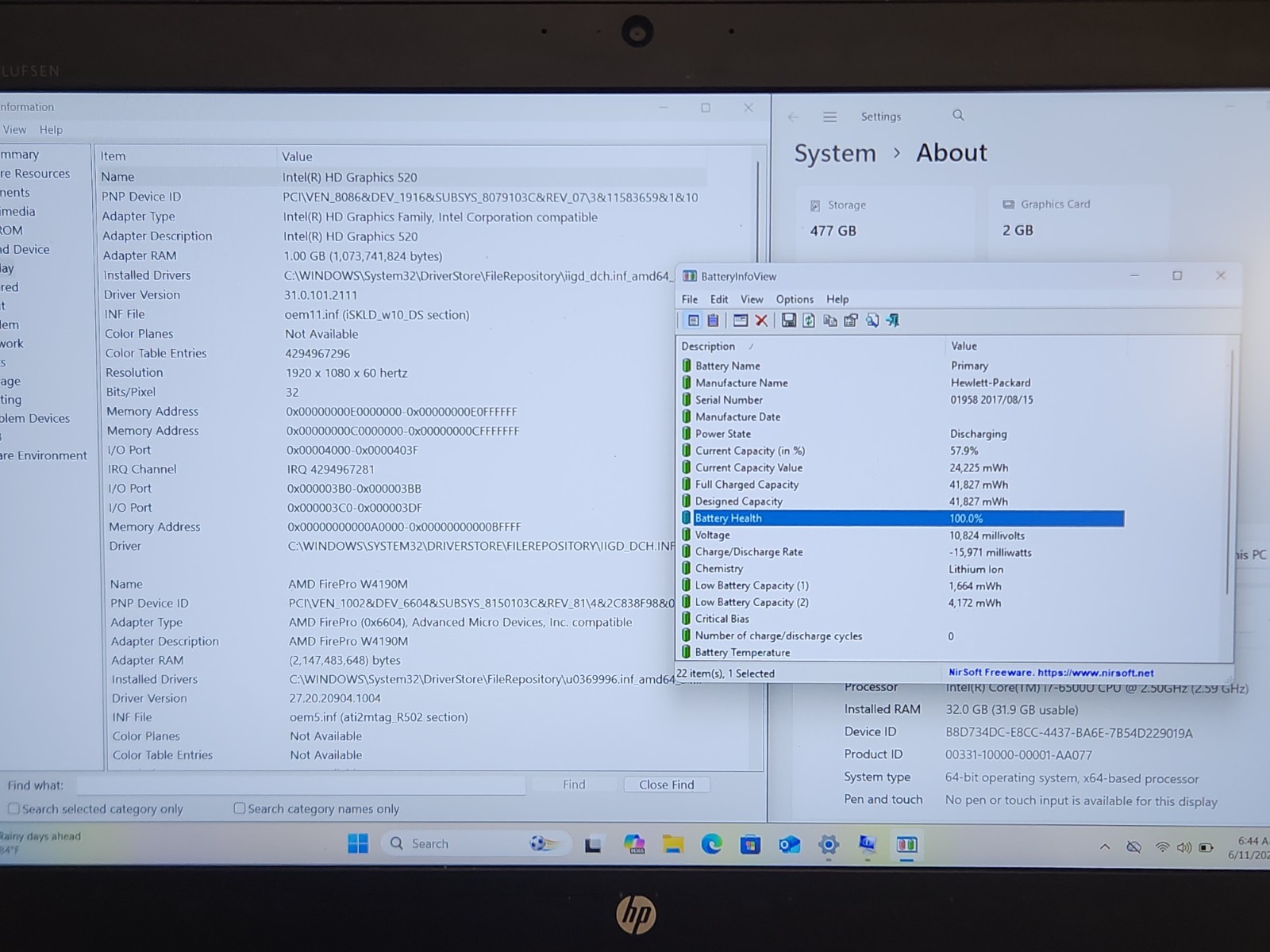
Task: Open Properties from the BatteryInfoView toolbar
Action: [x=850, y=321]
